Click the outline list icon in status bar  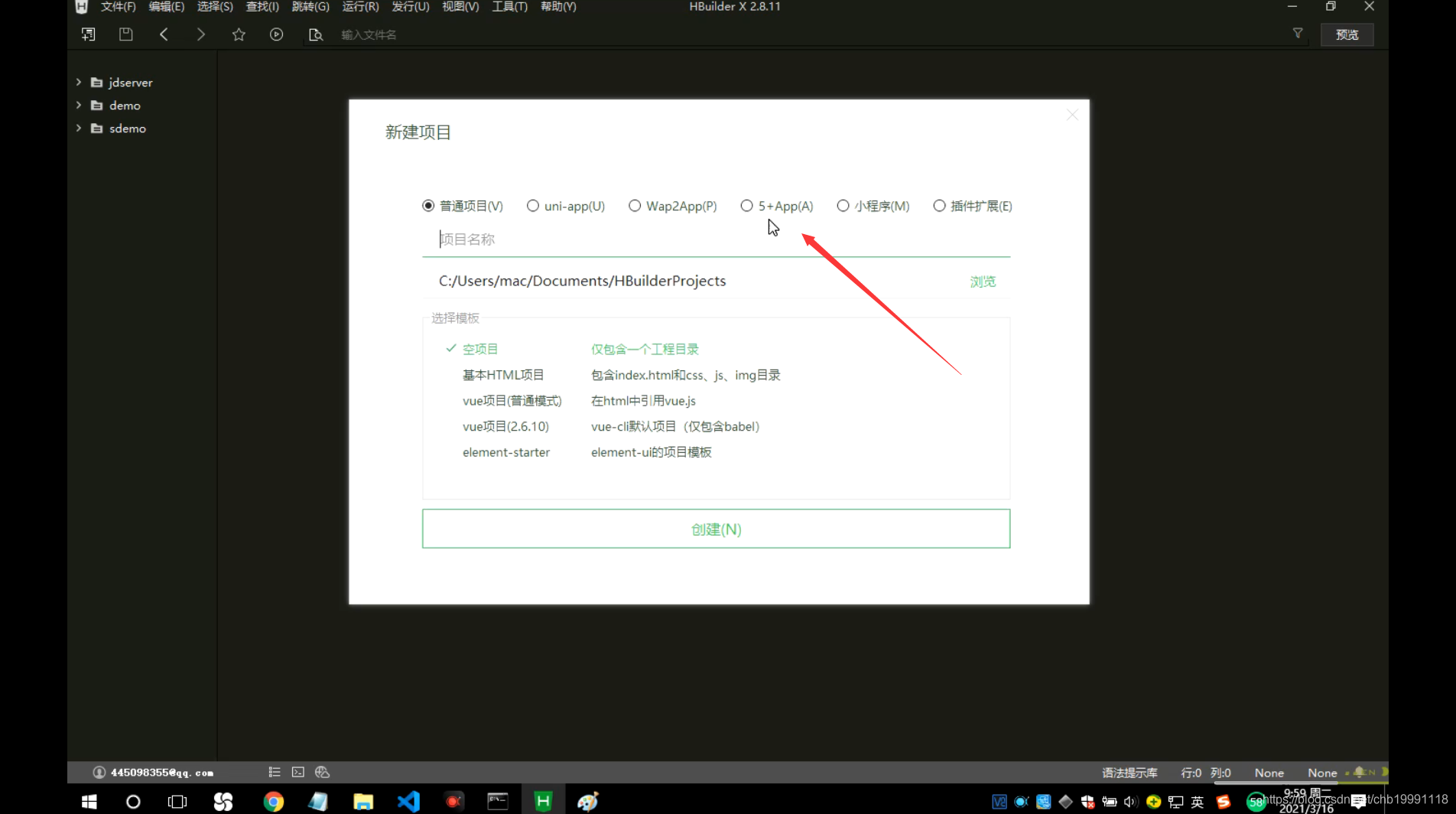pyautogui.click(x=275, y=772)
